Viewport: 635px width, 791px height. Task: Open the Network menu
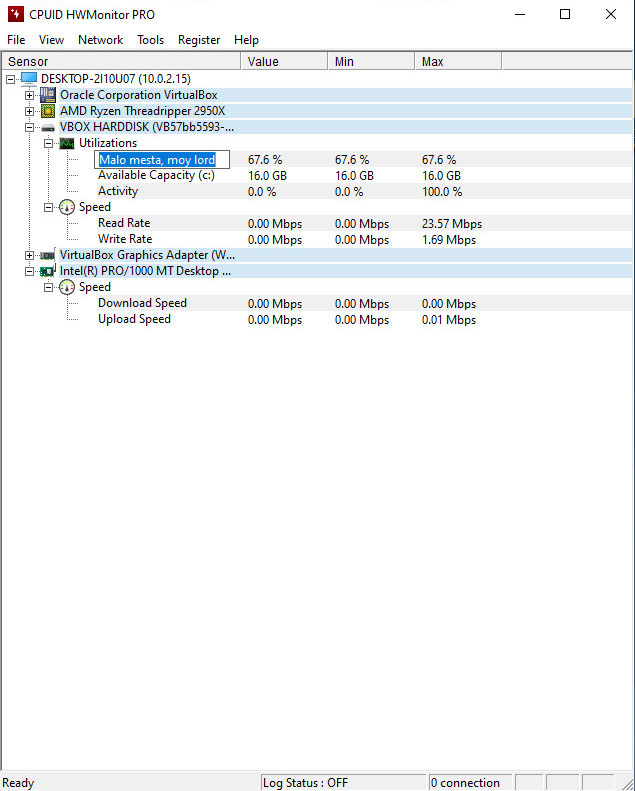coord(100,40)
